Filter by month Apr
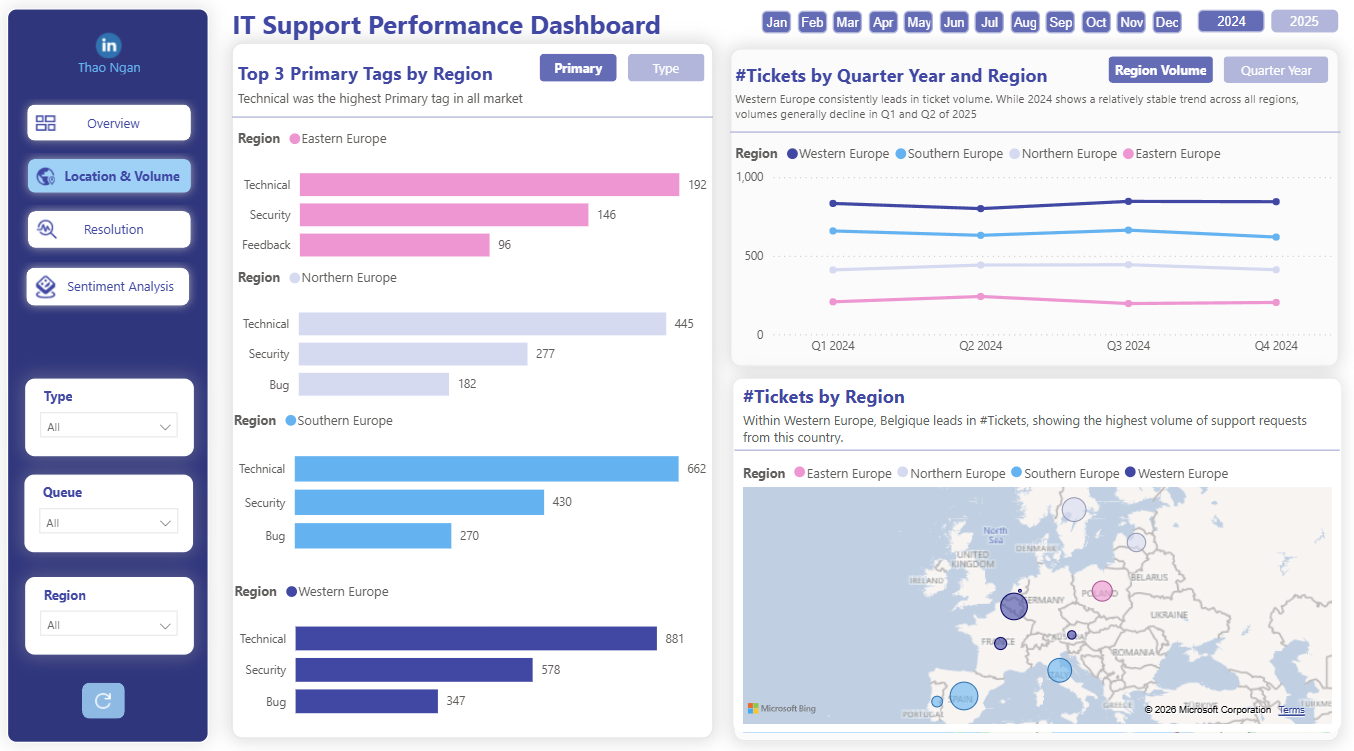Screen dimensions: 1354x751 click(883, 22)
